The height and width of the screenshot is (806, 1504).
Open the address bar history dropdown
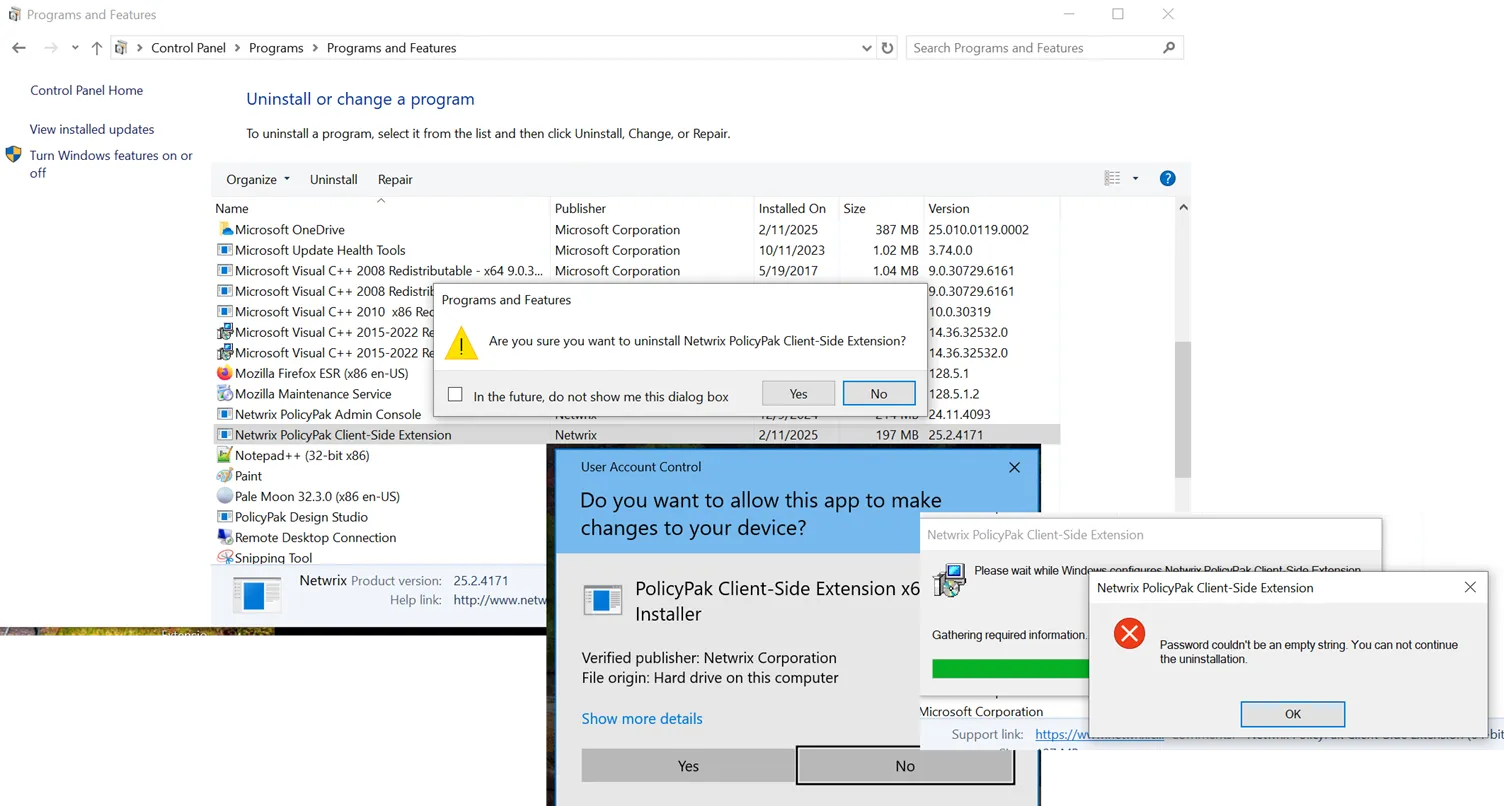[x=866, y=48]
